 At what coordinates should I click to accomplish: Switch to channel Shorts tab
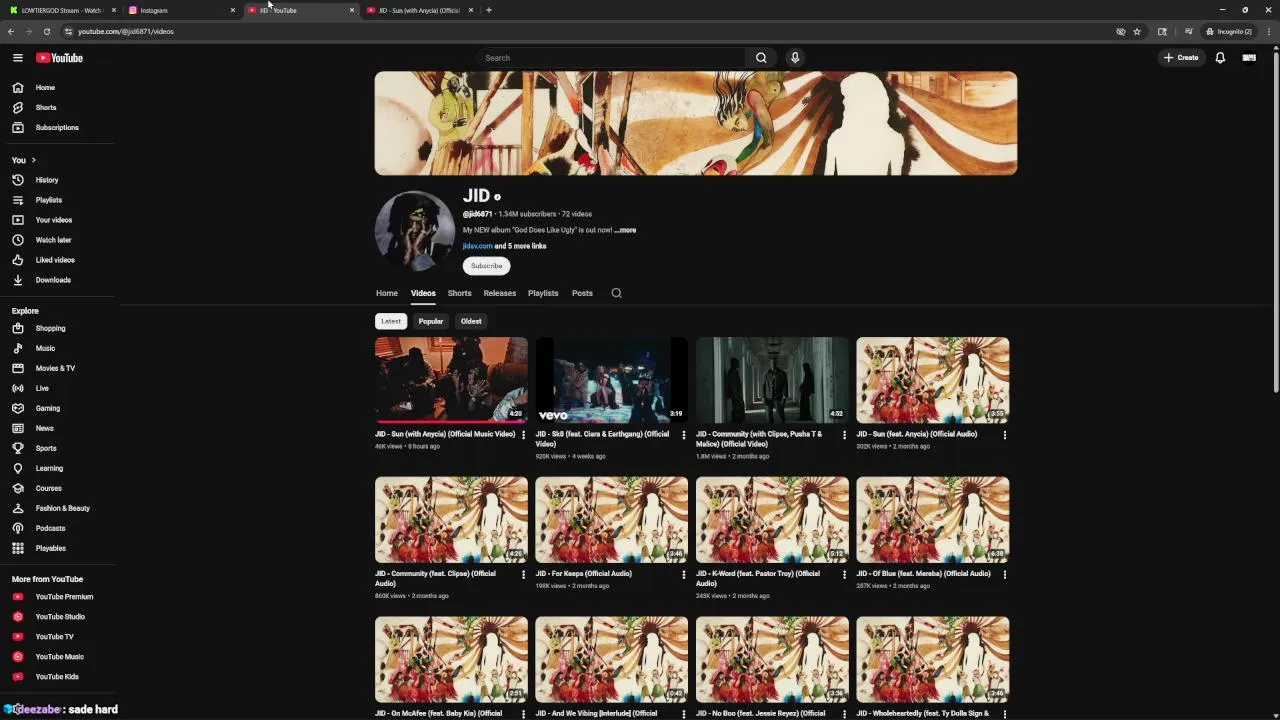pos(459,293)
